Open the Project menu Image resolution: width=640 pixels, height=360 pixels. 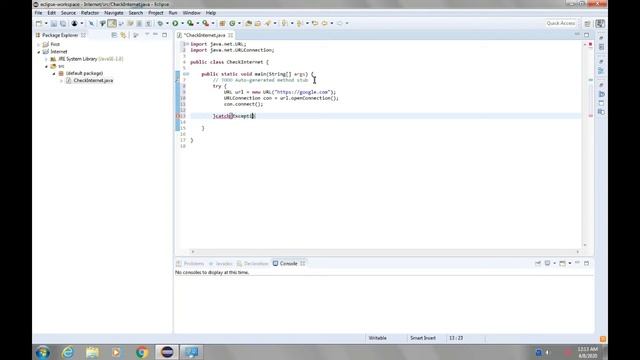(156, 13)
